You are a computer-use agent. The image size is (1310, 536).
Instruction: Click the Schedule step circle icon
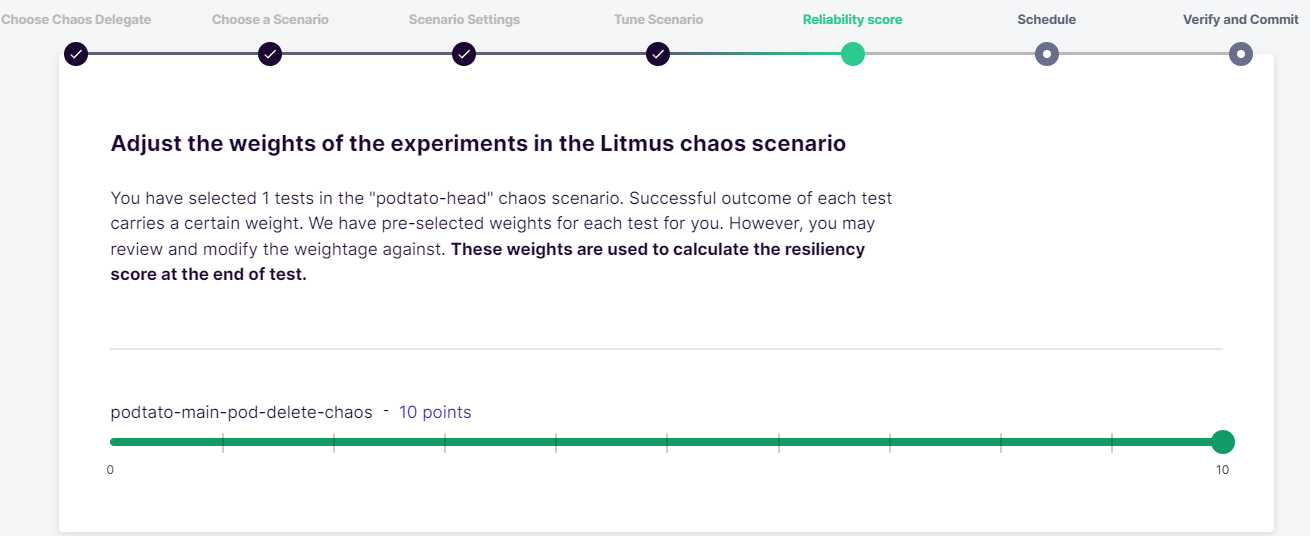tap(1047, 54)
